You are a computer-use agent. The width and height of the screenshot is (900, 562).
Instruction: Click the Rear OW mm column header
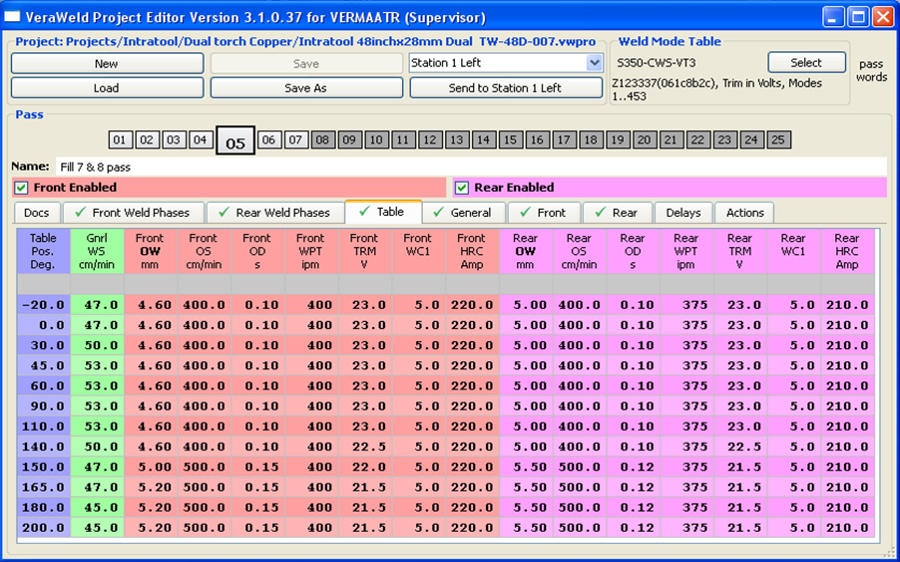pyautogui.click(x=525, y=251)
